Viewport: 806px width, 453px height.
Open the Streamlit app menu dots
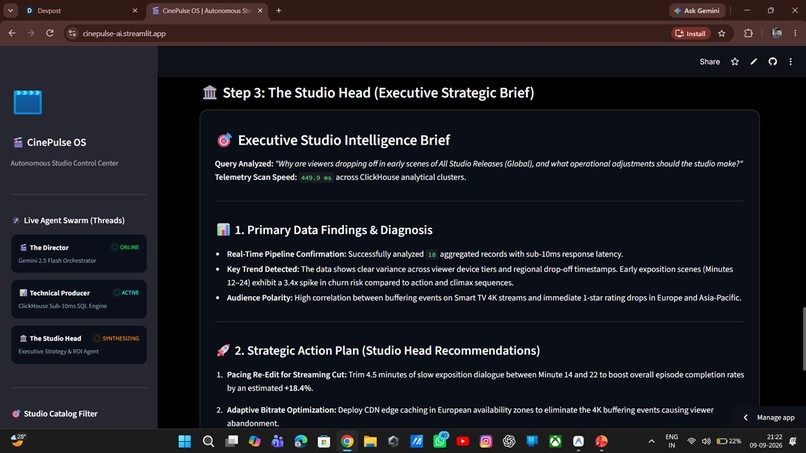791,62
